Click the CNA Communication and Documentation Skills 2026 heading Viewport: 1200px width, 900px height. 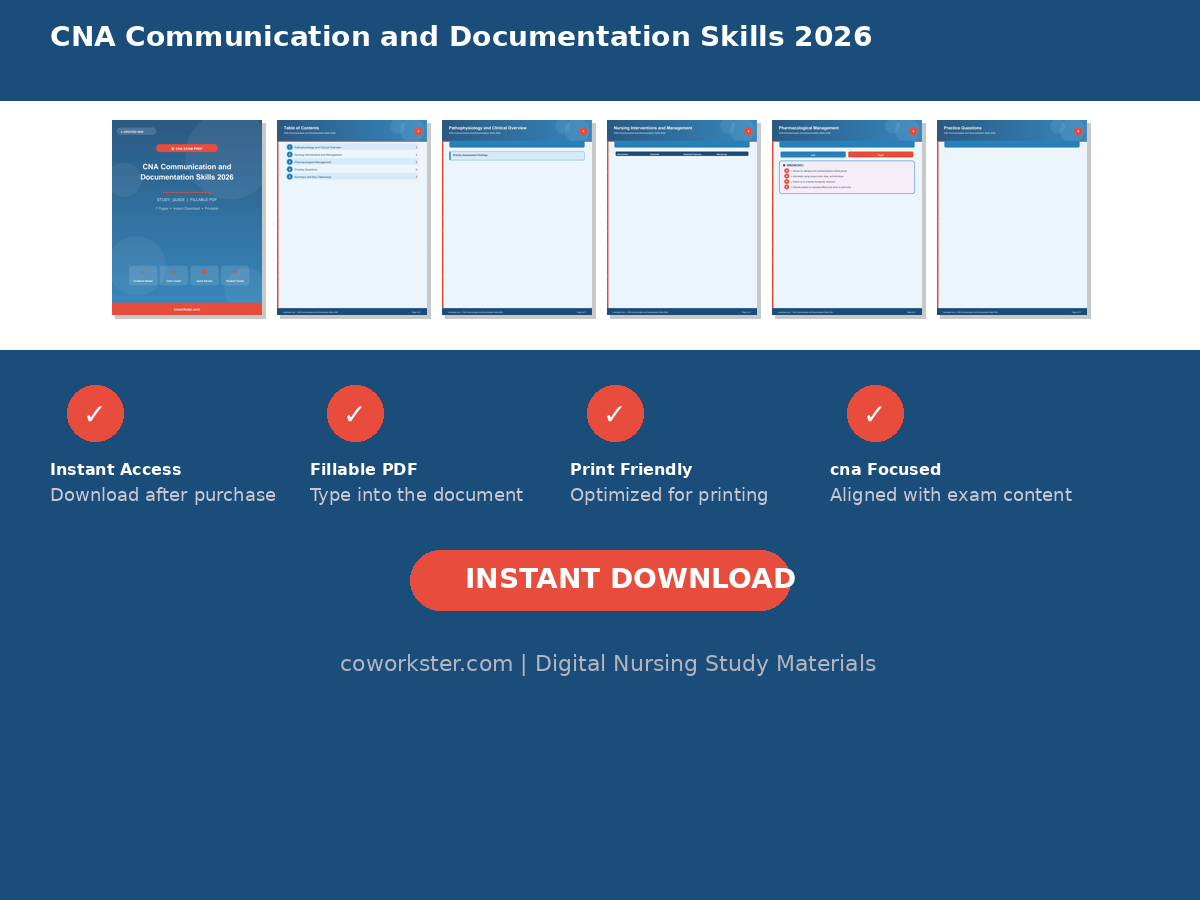461,38
